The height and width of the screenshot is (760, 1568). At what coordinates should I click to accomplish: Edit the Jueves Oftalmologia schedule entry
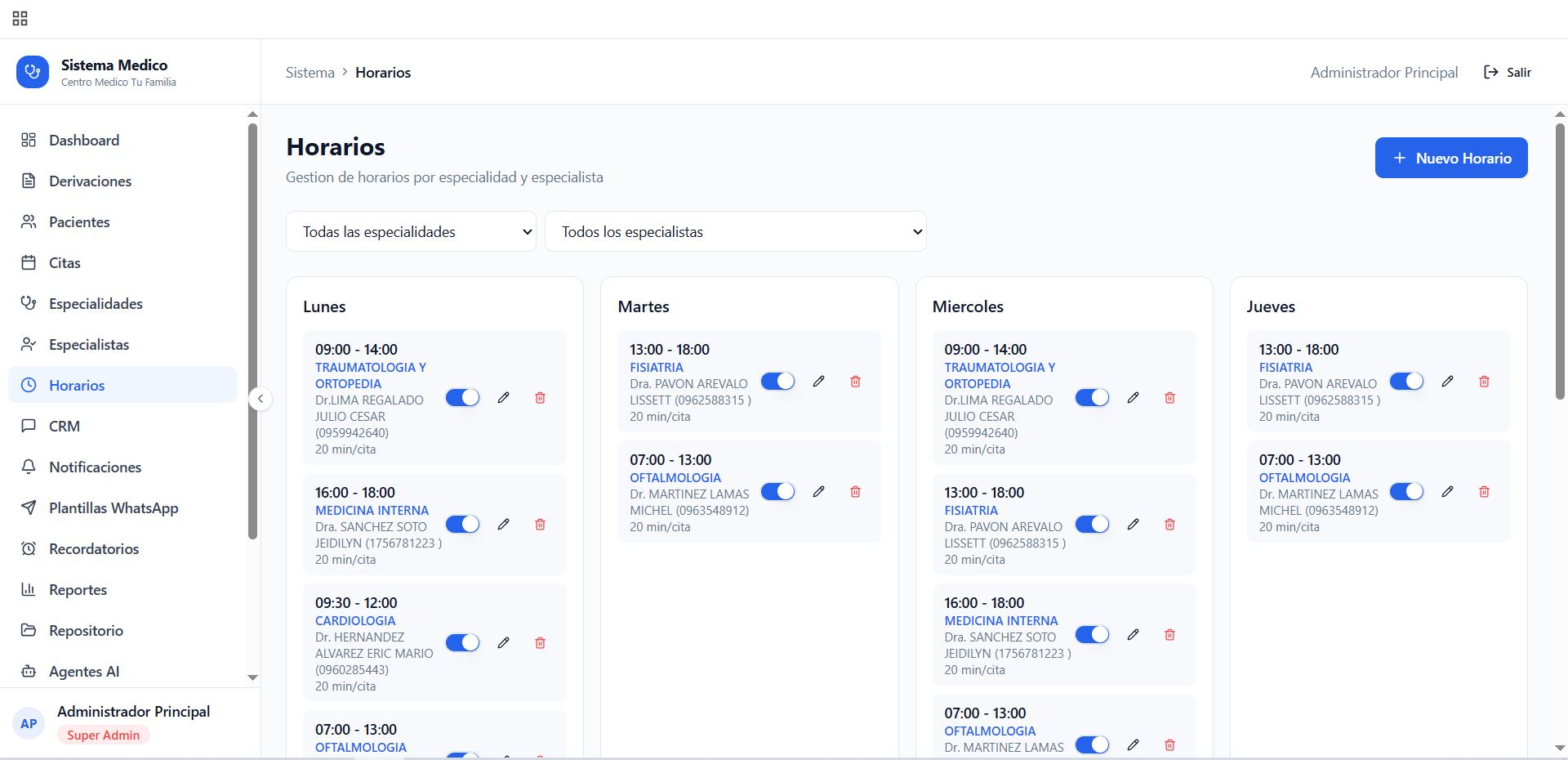click(1447, 492)
